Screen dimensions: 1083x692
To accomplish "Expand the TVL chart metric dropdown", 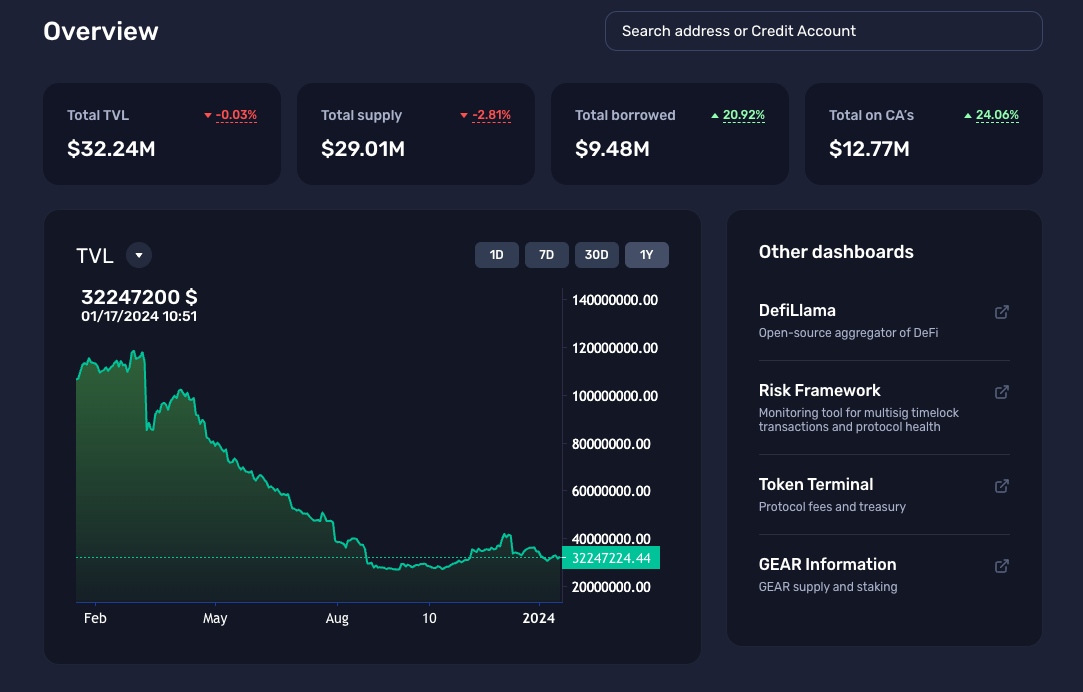I will (139, 256).
